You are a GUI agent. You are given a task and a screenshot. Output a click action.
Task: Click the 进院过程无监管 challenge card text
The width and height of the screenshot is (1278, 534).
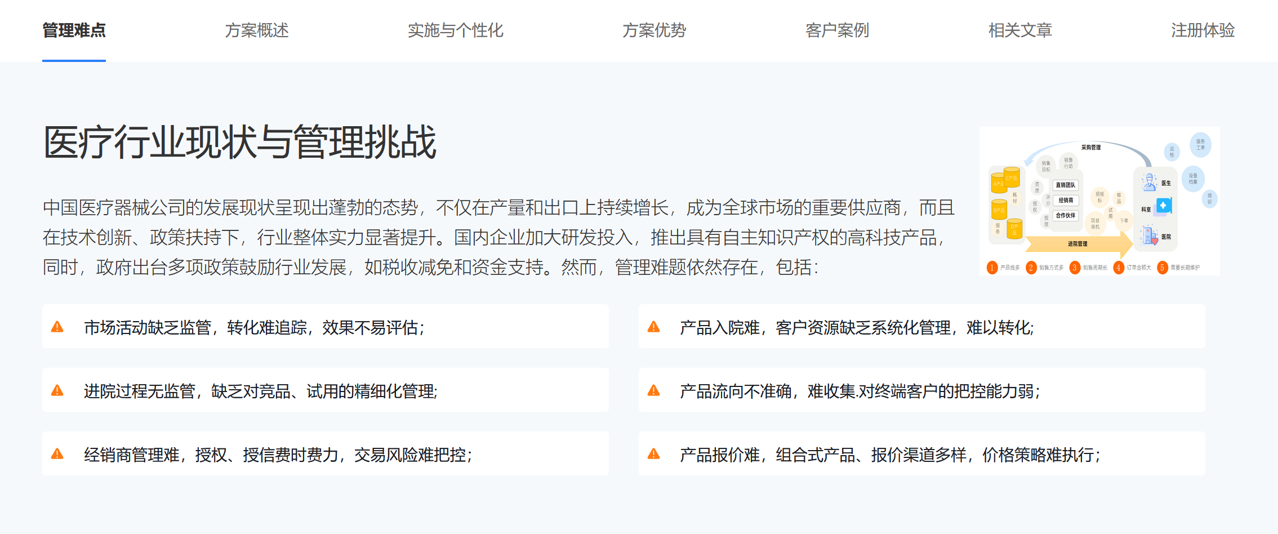[x=261, y=392]
